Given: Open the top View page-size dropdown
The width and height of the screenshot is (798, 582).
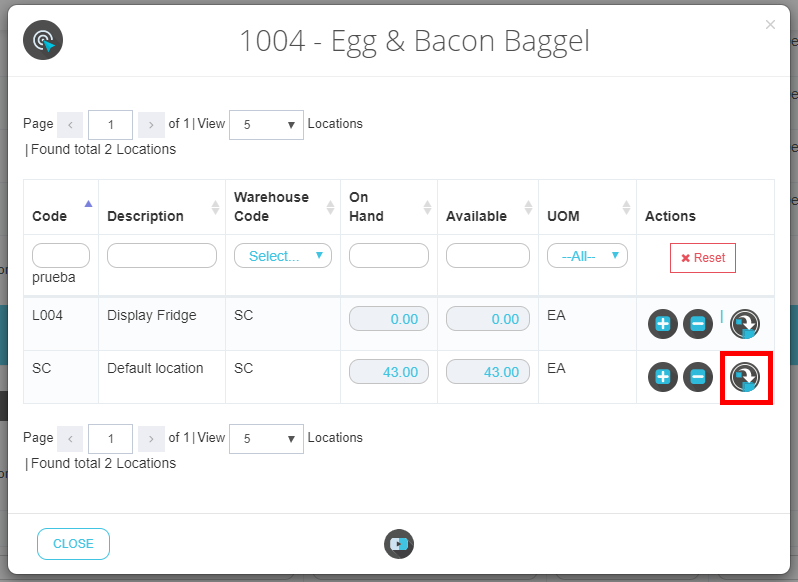Looking at the screenshot, I should point(266,125).
